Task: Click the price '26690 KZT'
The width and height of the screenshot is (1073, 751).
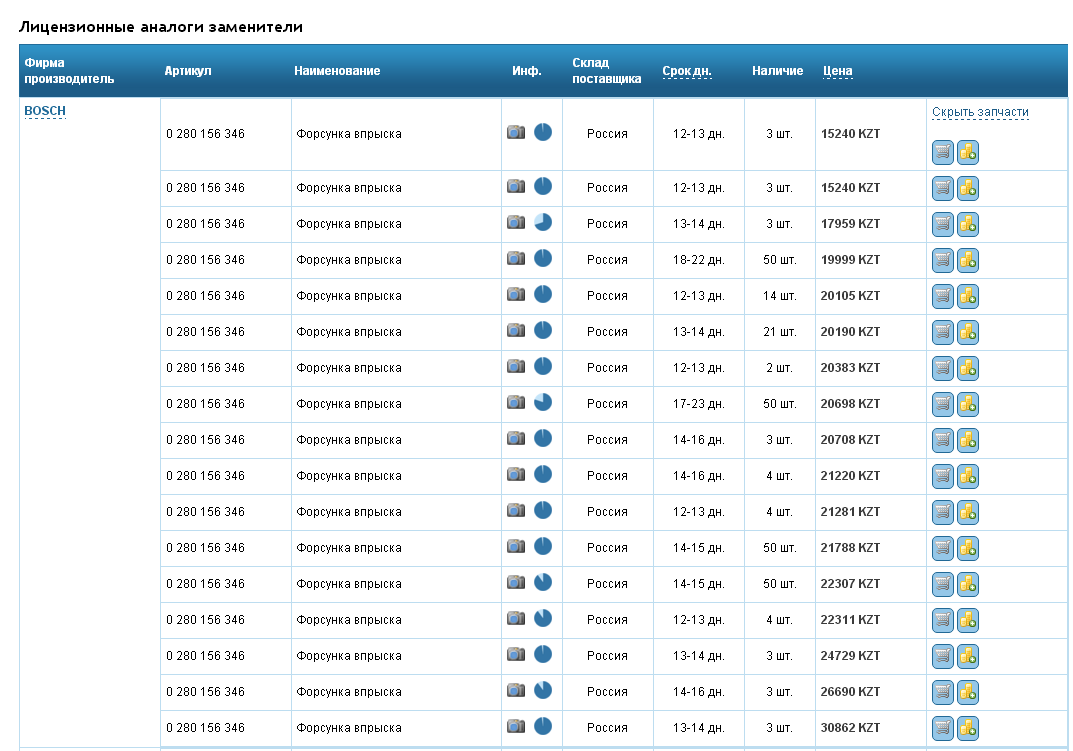Action: (x=850, y=692)
